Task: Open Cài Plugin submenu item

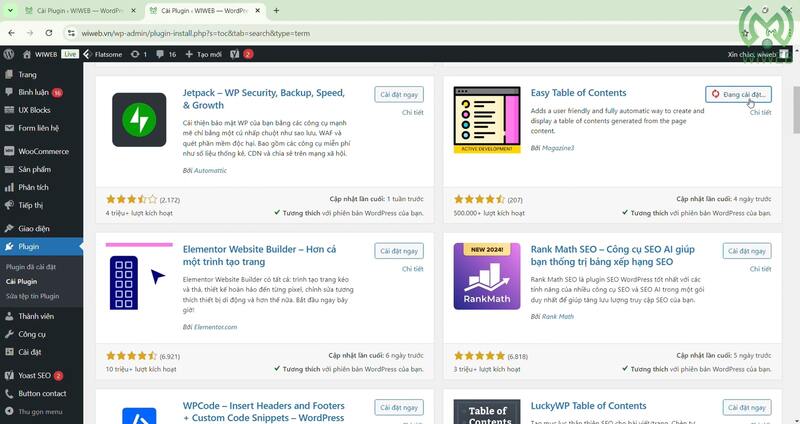Action: pyautogui.click(x=21, y=282)
